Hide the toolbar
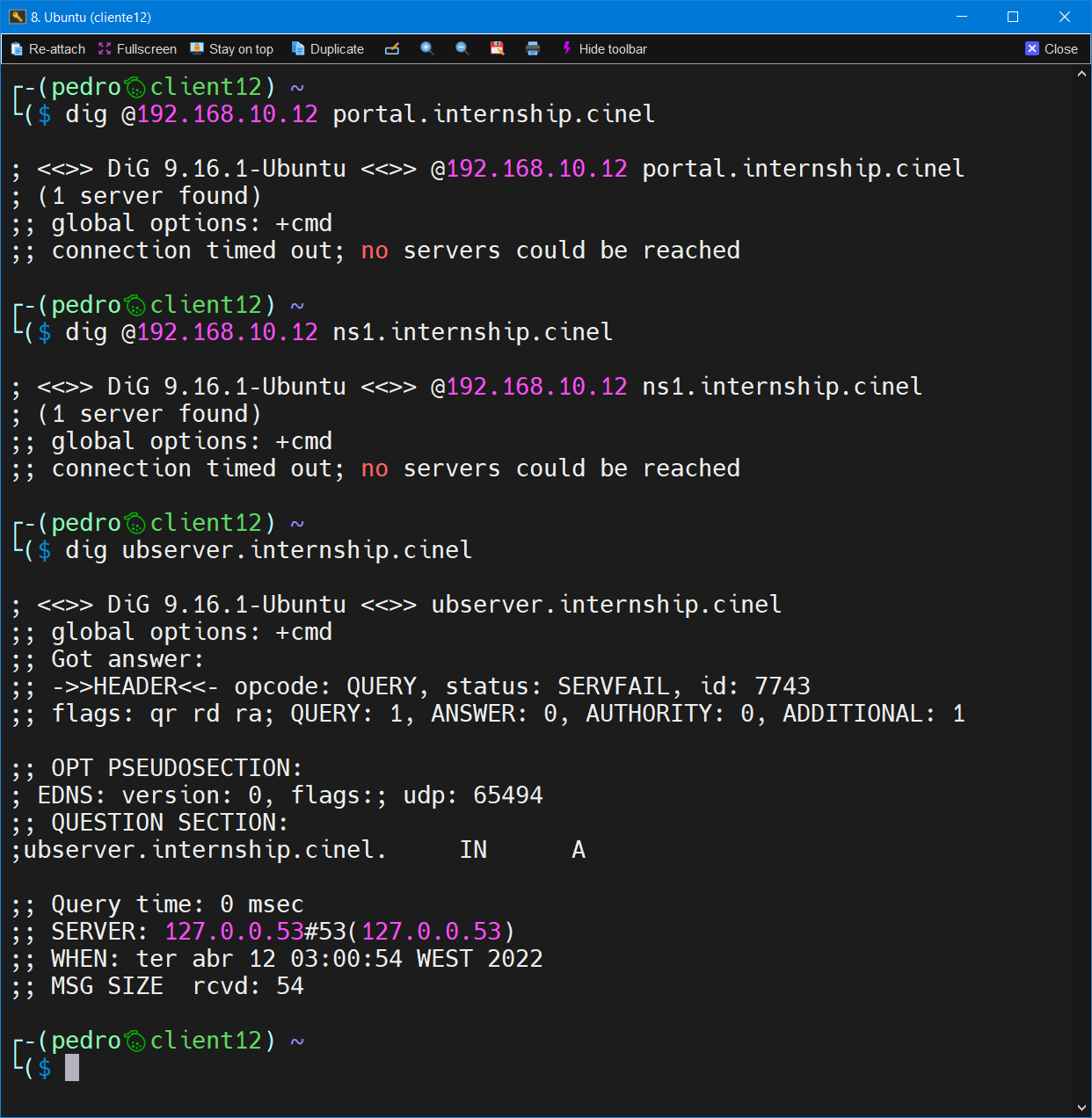Image resolution: width=1092 pixels, height=1118 pixels. point(604,49)
